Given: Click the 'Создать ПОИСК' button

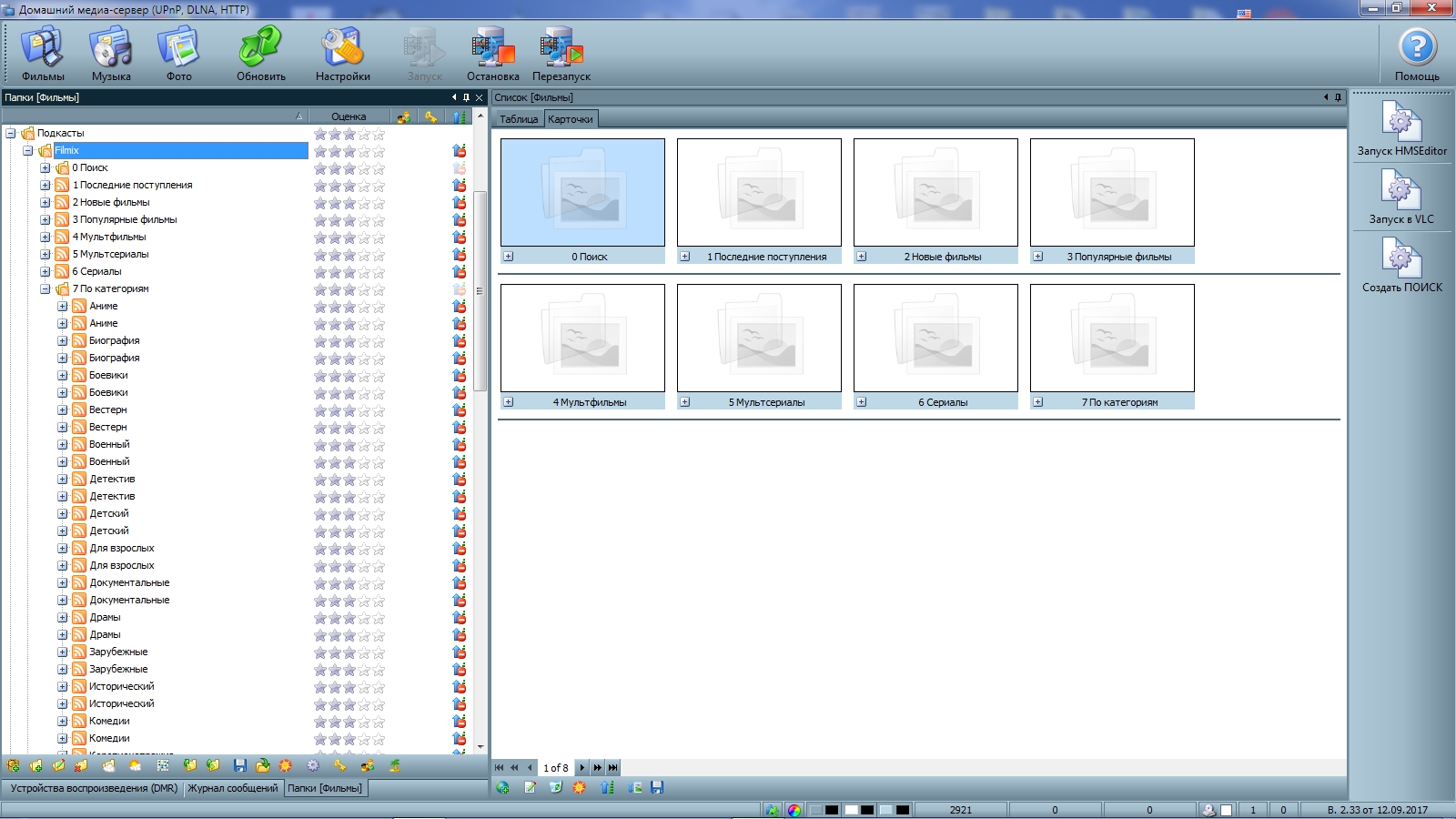Looking at the screenshot, I should pos(1401,265).
